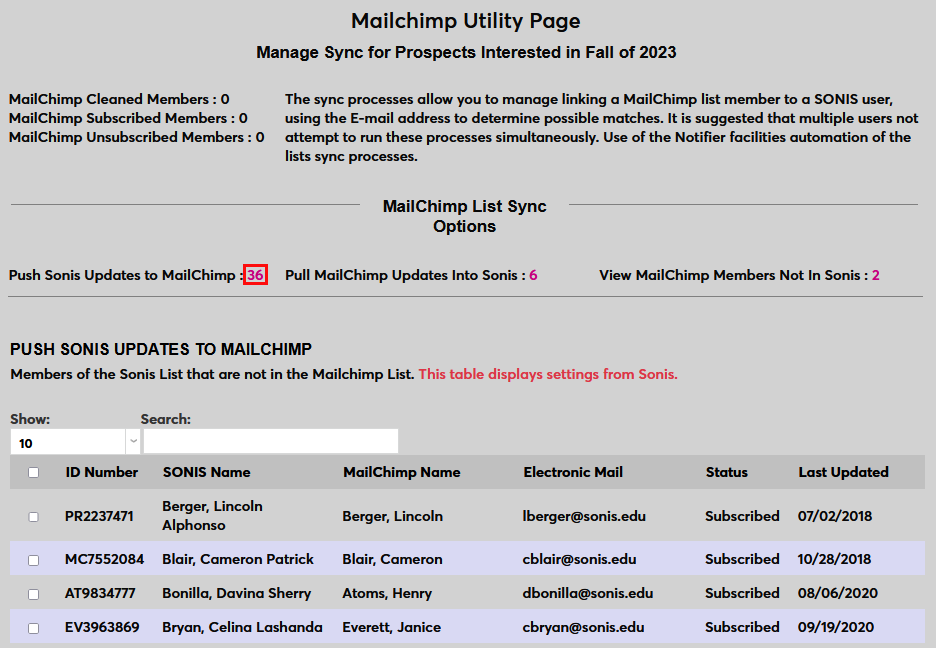Check the row for Bonilla, Davina Sherry

(x=33, y=593)
